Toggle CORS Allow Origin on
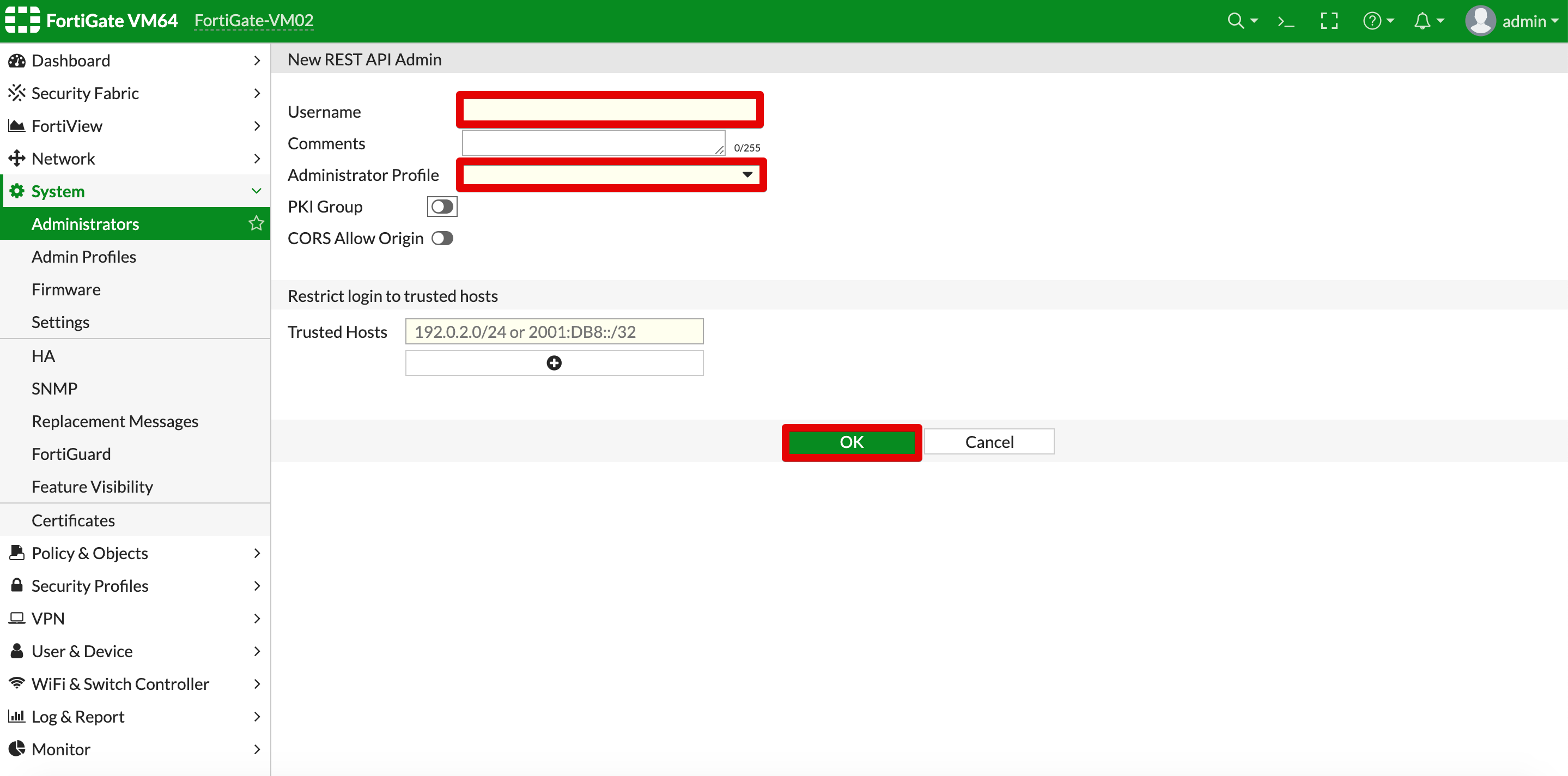Image resolution: width=1568 pixels, height=776 pixels. [442, 239]
